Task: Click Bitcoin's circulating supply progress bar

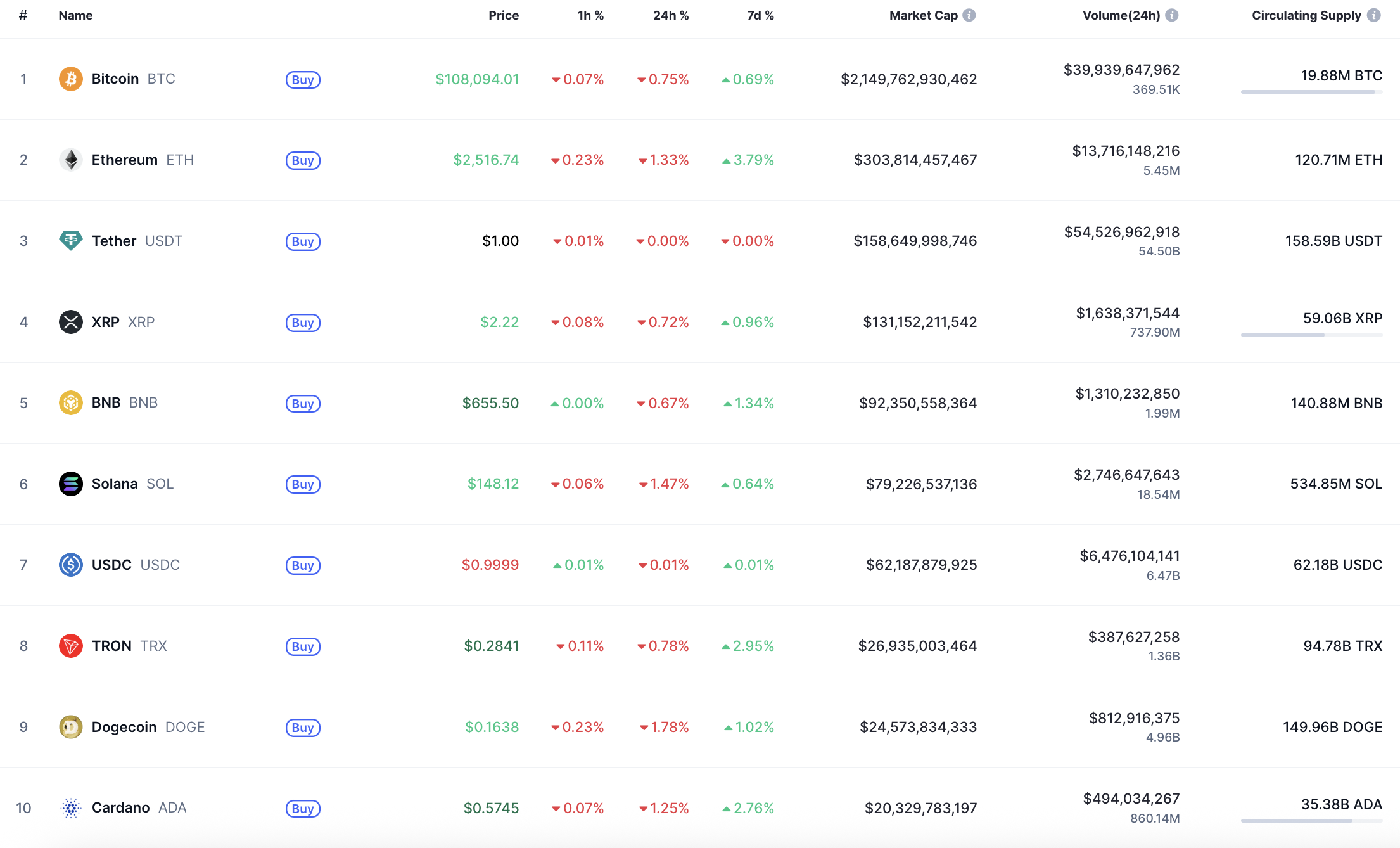Action: (x=1311, y=93)
